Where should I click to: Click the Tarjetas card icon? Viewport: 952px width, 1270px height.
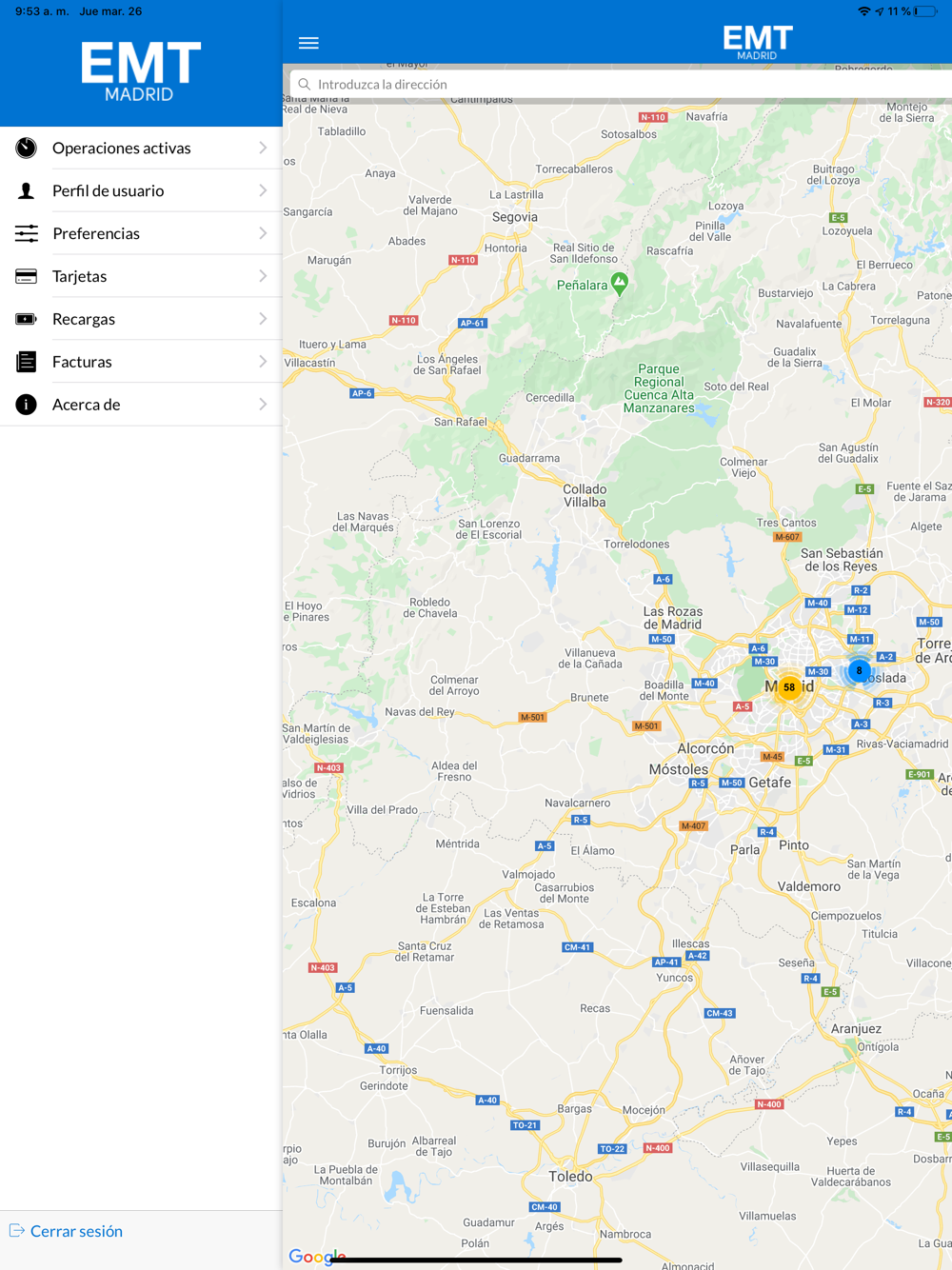click(x=27, y=276)
